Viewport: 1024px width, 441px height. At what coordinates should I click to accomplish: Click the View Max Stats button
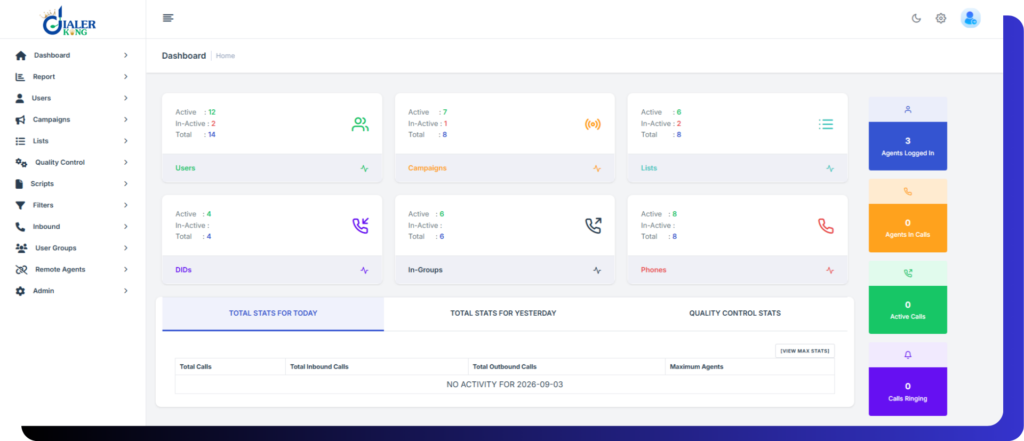pyautogui.click(x=805, y=351)
